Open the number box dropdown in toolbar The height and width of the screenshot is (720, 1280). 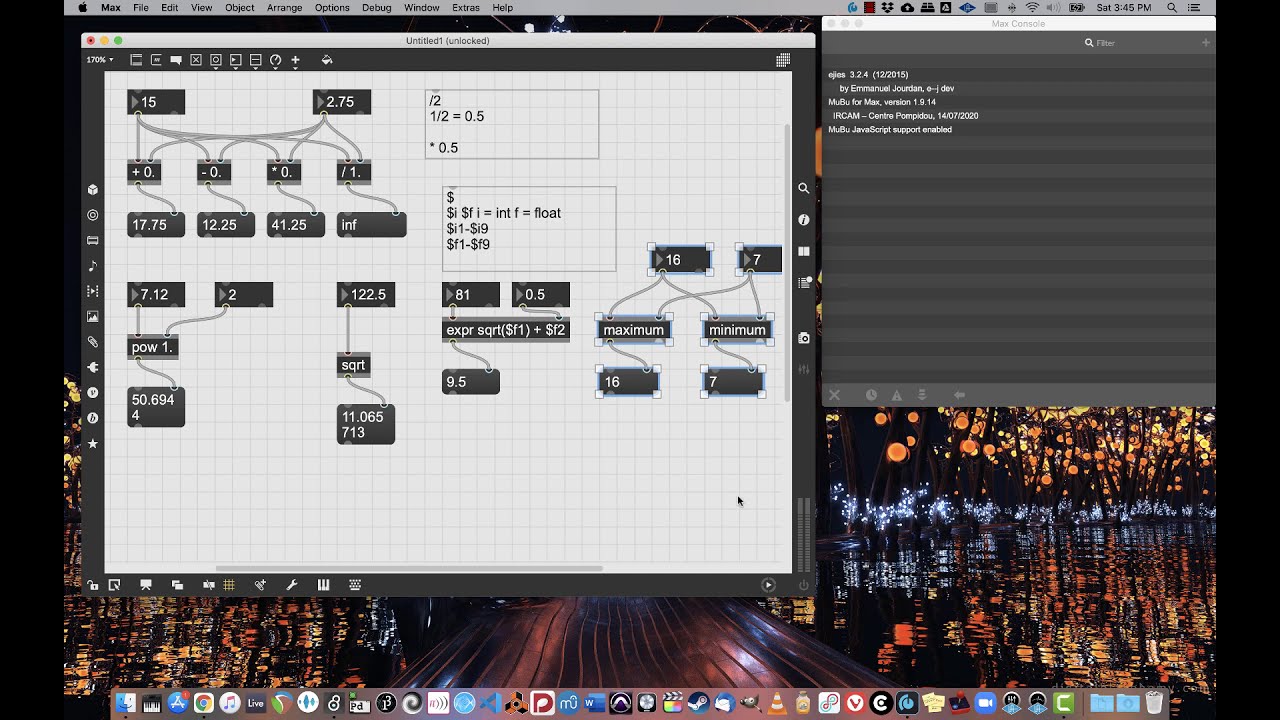click(236, 60)
